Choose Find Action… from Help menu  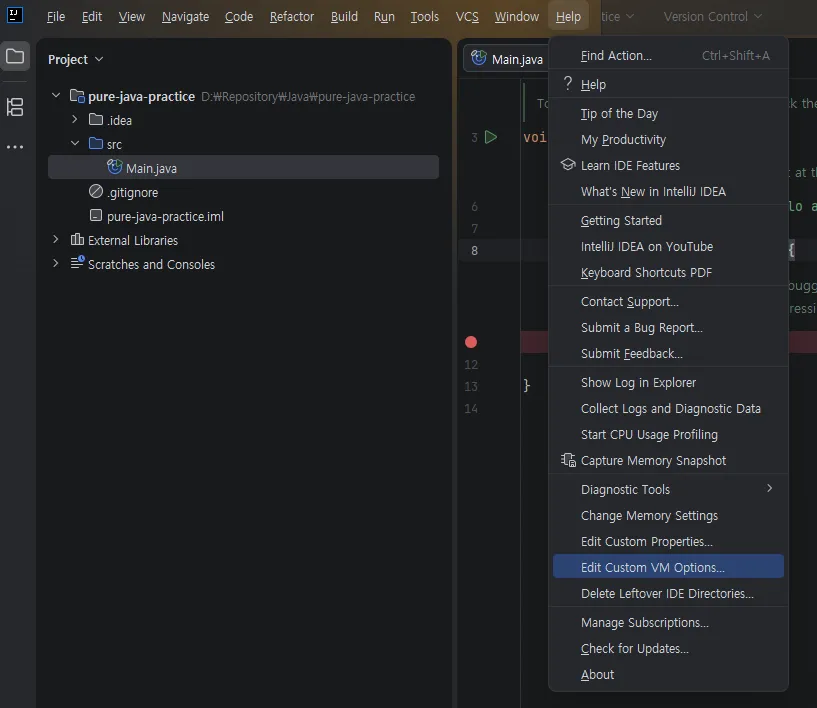click(669, 55)
